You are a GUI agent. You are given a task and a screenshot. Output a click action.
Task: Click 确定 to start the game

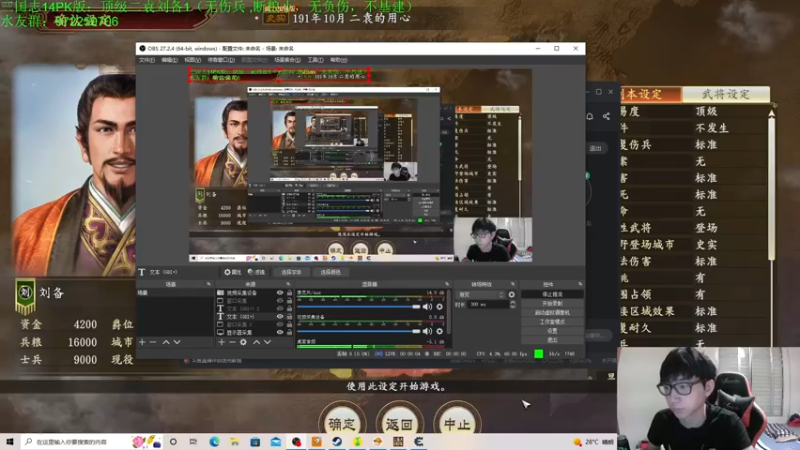click(x=342, y=423)
